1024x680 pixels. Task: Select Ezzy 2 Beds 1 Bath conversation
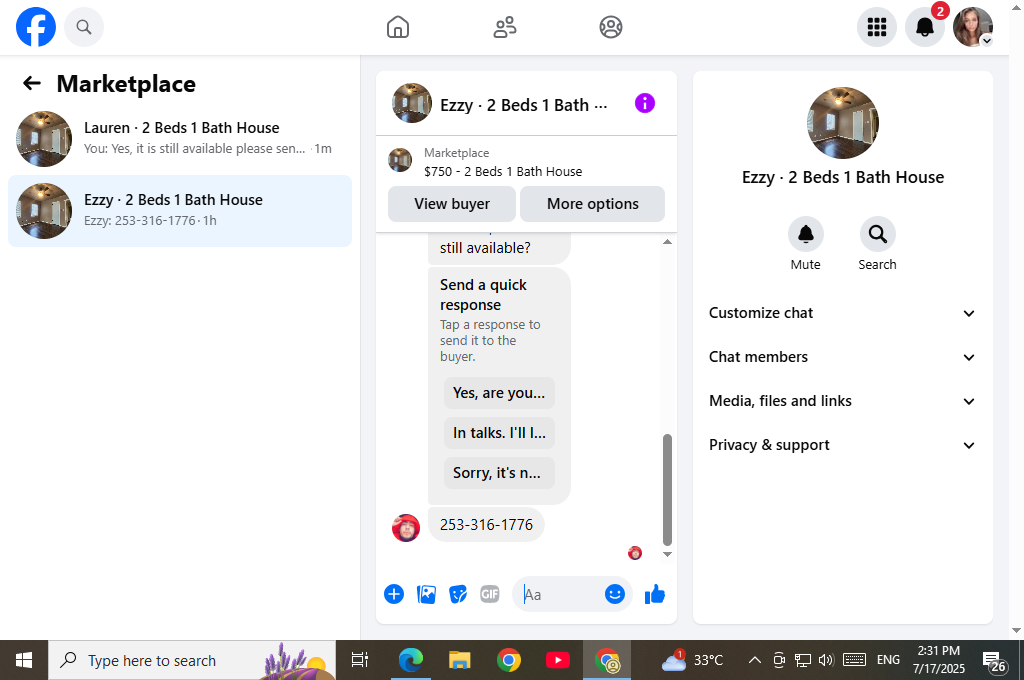(x=180, y=210)
